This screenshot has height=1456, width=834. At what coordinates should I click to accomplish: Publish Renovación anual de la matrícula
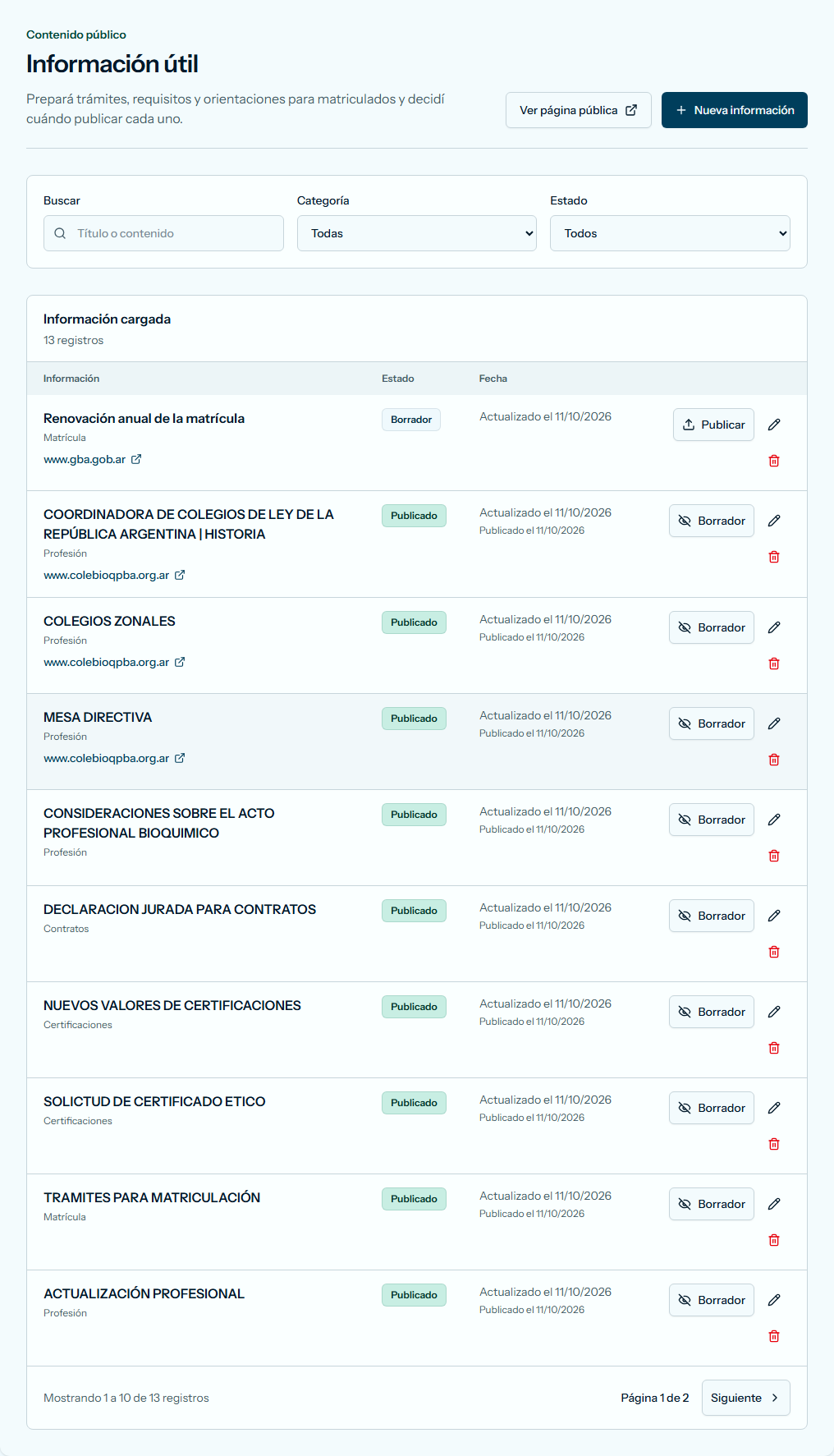[x=713, y=425]
